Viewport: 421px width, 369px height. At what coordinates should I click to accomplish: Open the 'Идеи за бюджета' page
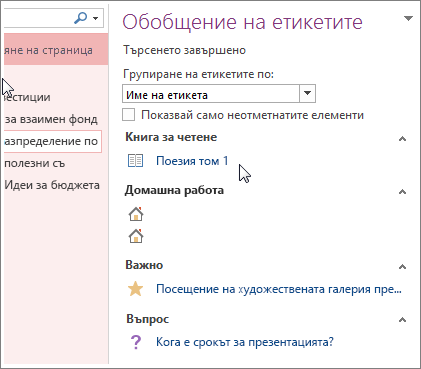pos(53,185)
